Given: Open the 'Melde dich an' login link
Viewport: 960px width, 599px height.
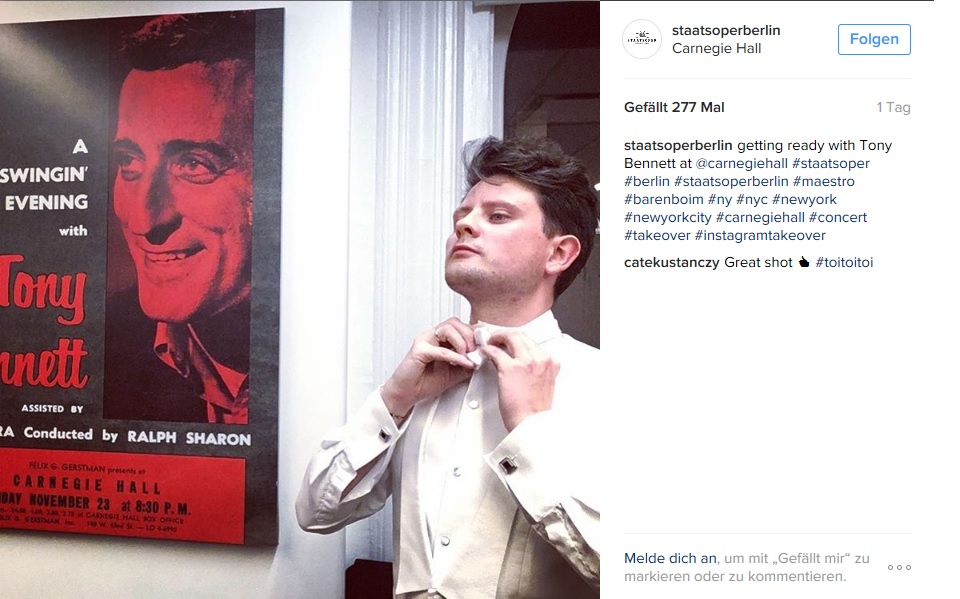Looking at the screenshot, I should click(670, 559).
